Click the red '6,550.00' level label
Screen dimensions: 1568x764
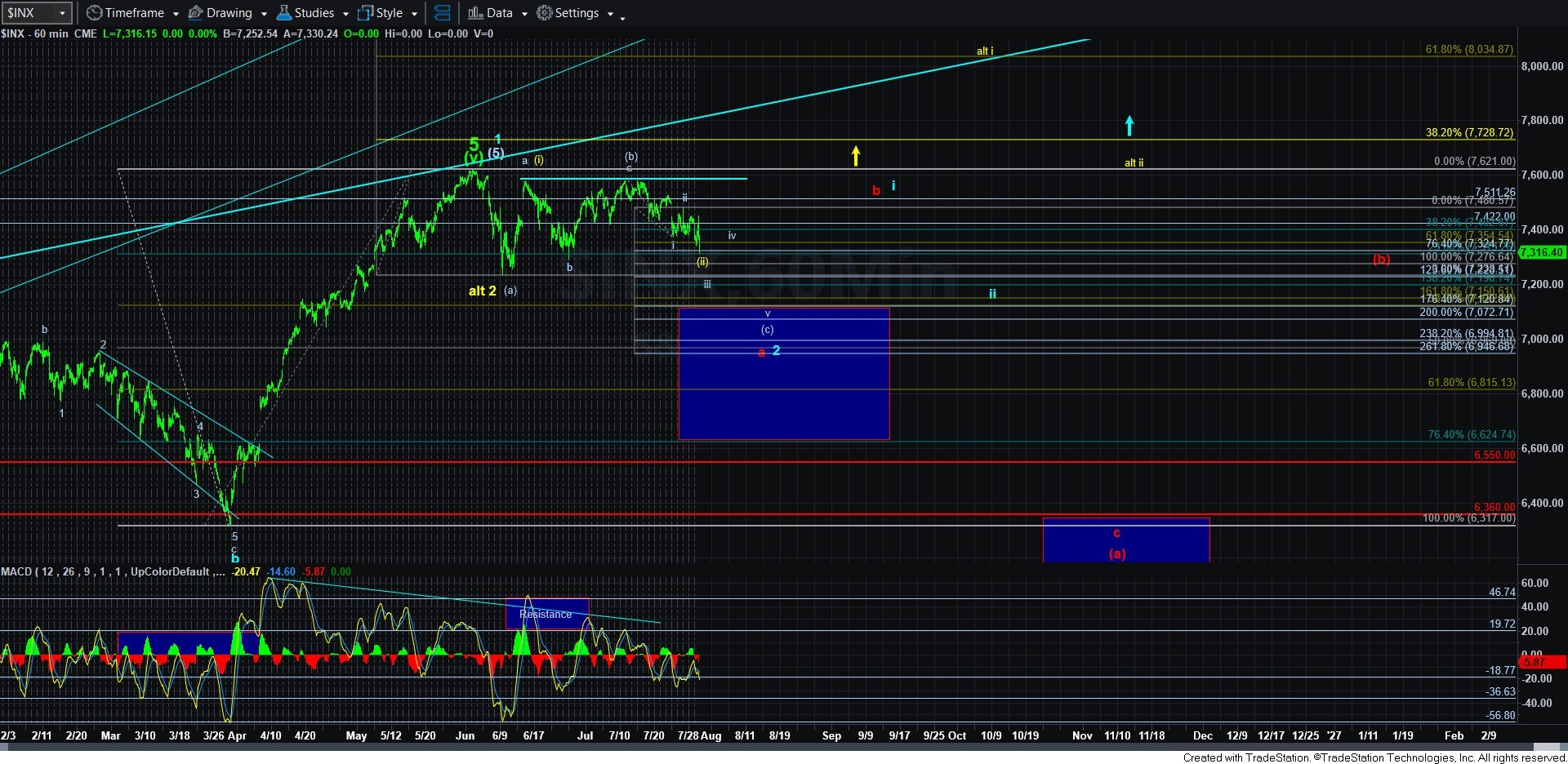click(1494, 455)
